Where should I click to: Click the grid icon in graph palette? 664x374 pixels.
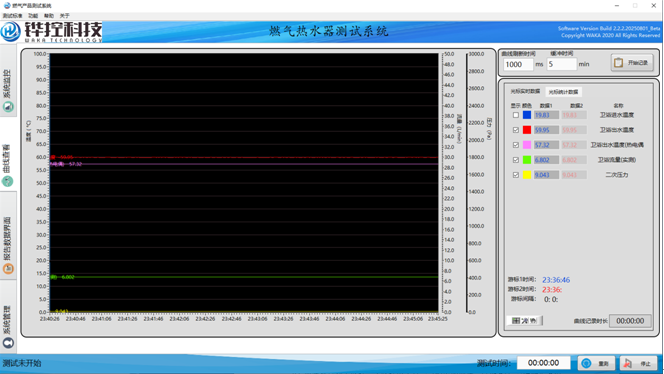point(515,321)
